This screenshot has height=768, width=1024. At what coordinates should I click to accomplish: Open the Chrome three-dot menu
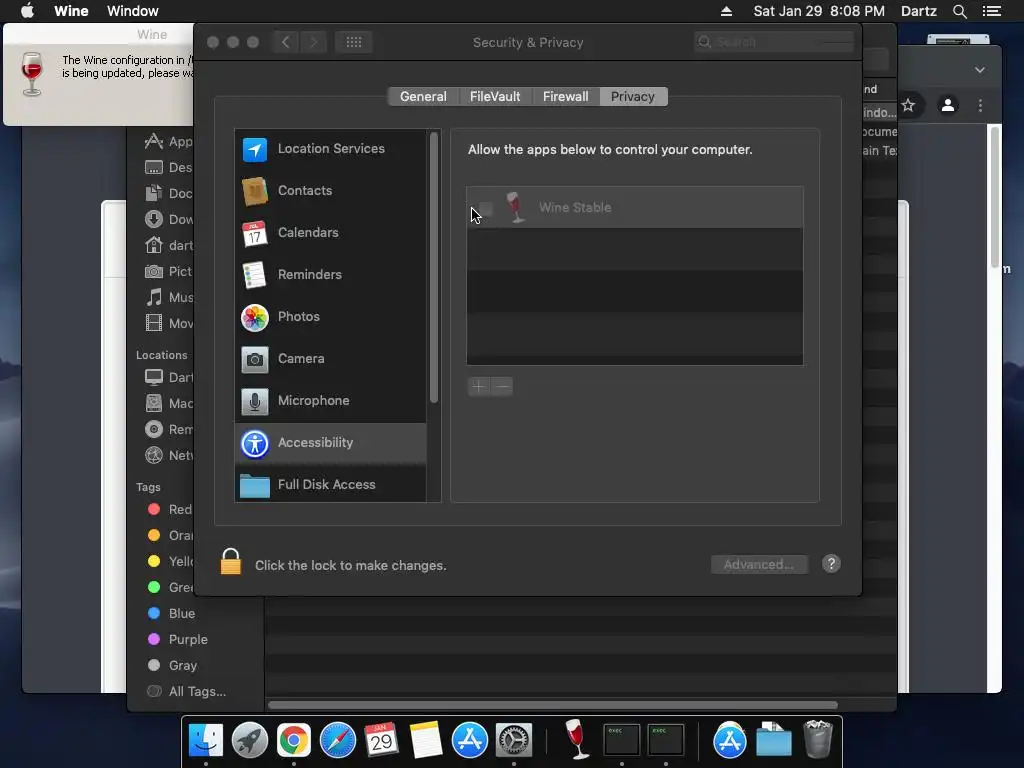click(x=980, y=105)
